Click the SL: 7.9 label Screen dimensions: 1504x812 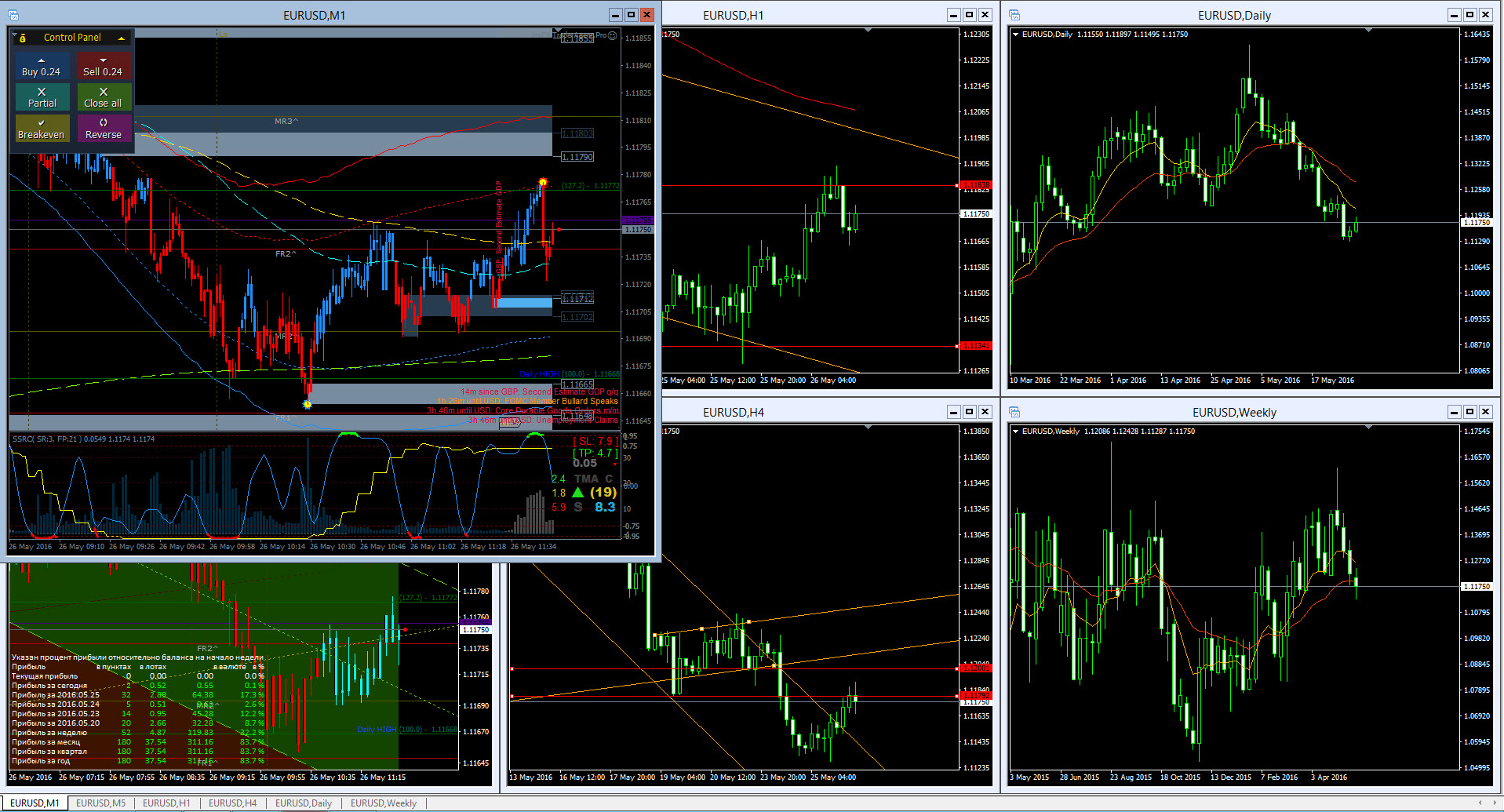pos(595,441)
